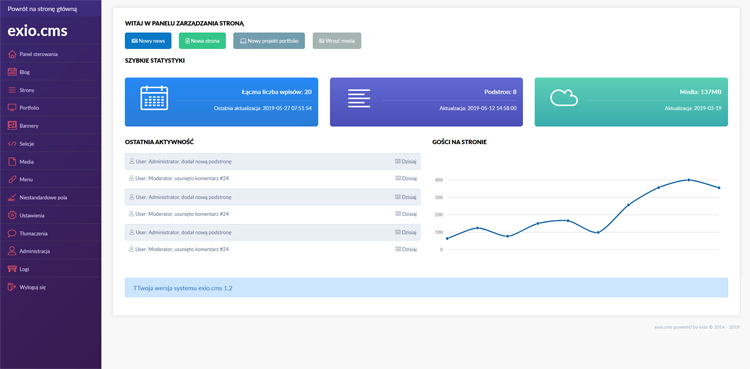The width and height of the screenshot is (750, 369).
Task: Go to Strony in sidebar
Action: 50,90
